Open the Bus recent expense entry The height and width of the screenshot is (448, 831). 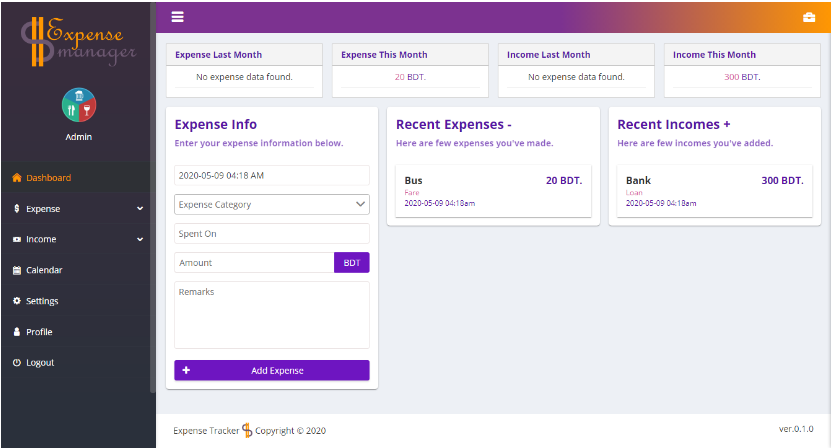[x=493, y=191]
